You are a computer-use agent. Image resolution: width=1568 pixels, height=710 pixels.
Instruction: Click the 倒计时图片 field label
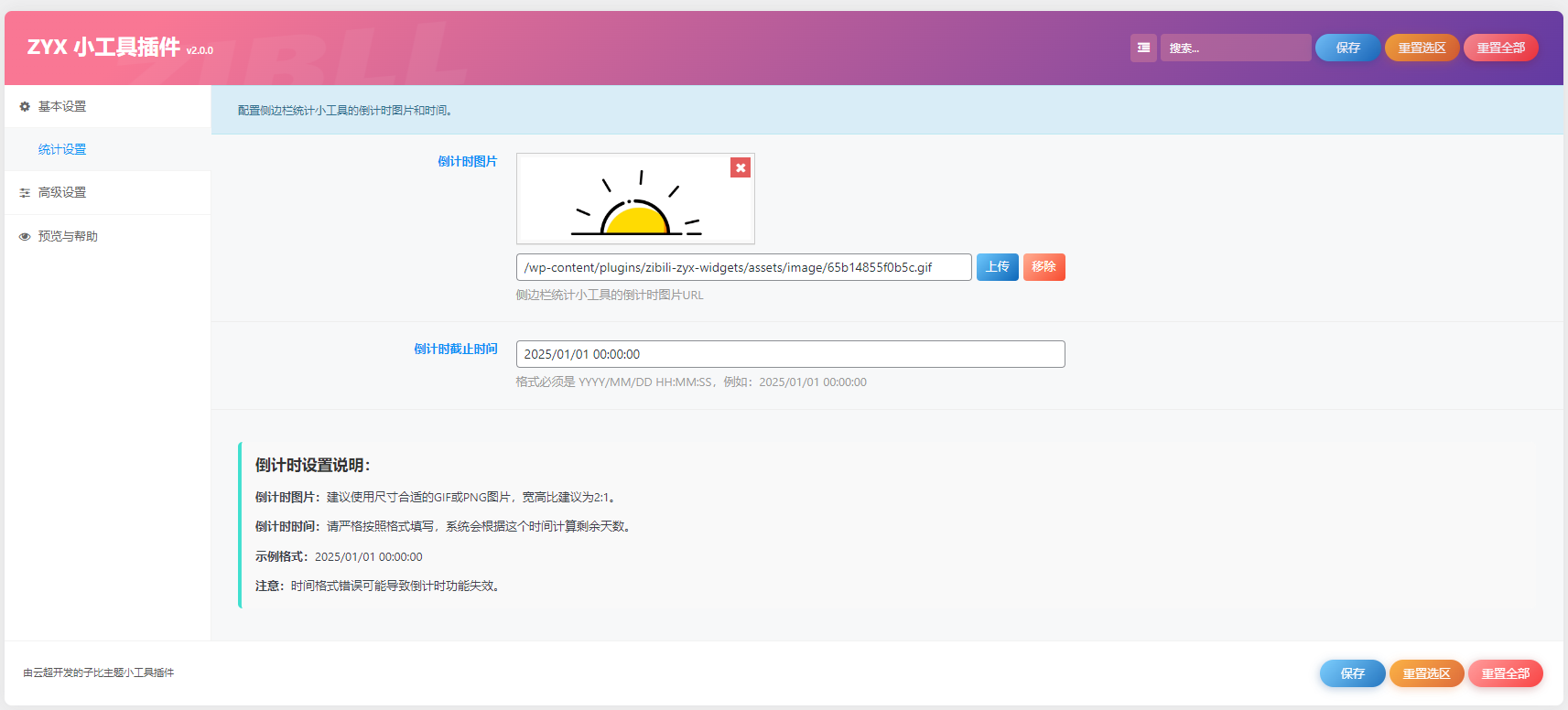point(467,162)
